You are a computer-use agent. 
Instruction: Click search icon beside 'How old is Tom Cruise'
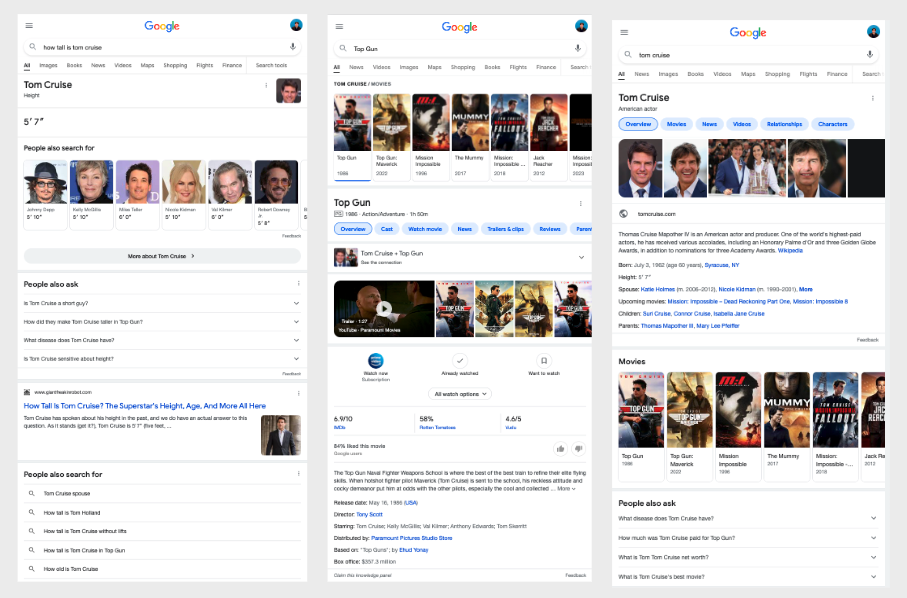[x=32, y=569]
